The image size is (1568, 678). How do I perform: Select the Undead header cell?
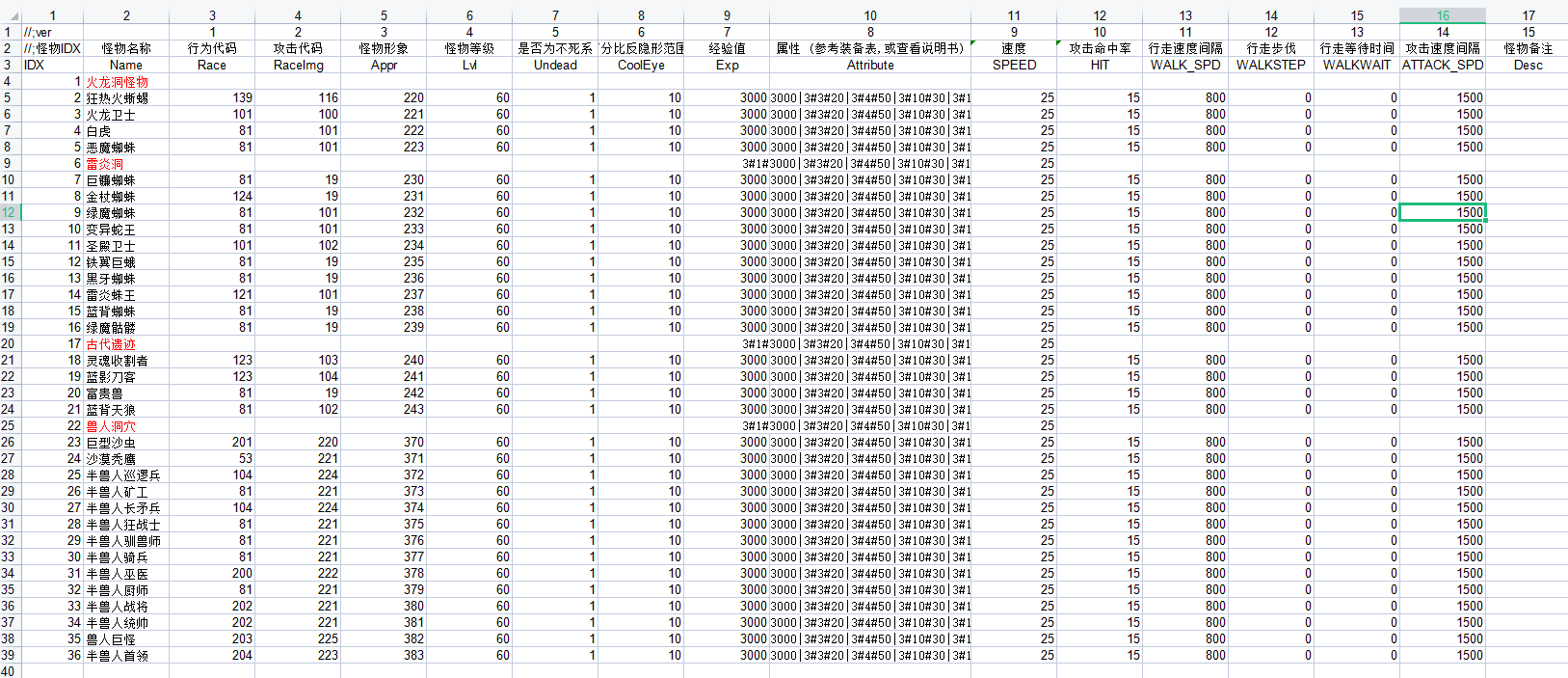[x=555, y=65]
